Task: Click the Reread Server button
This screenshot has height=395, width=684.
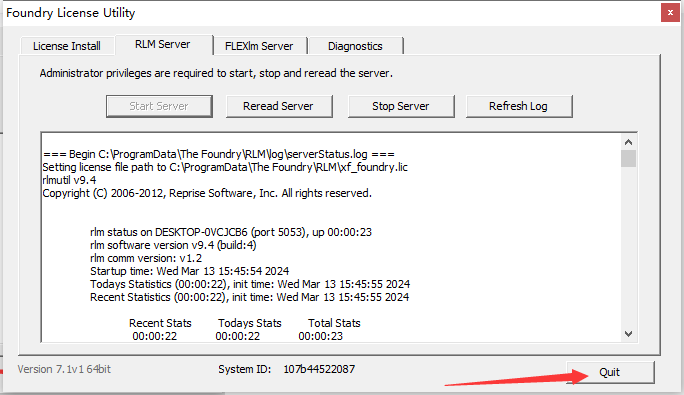Action: coord(279,106)
